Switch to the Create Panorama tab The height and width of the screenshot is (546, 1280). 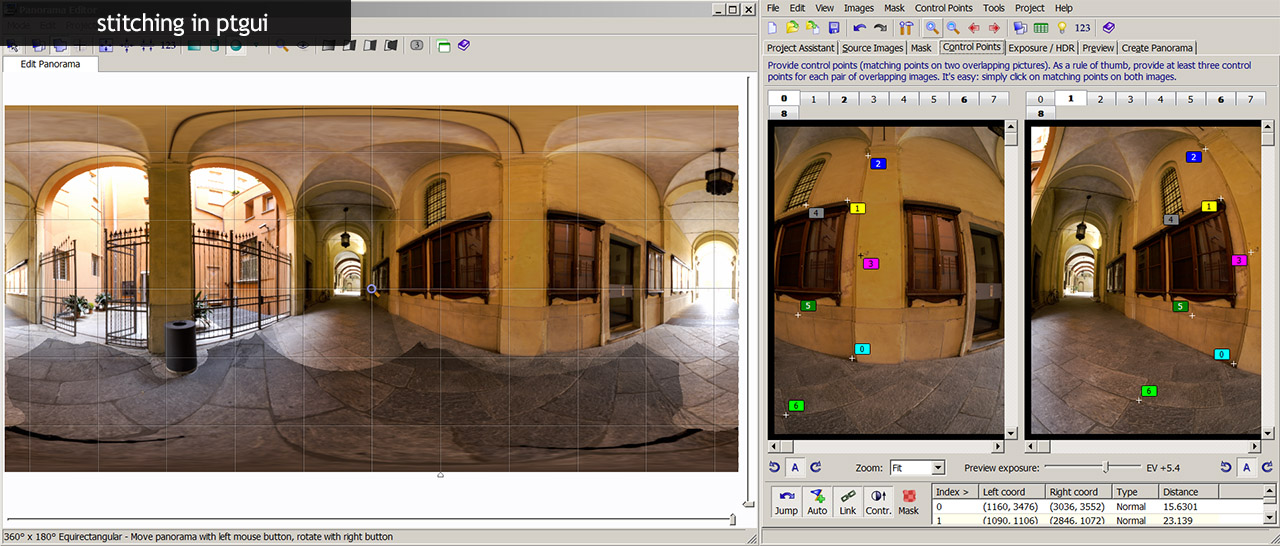pyautogui.click(x=1157, y=47)
